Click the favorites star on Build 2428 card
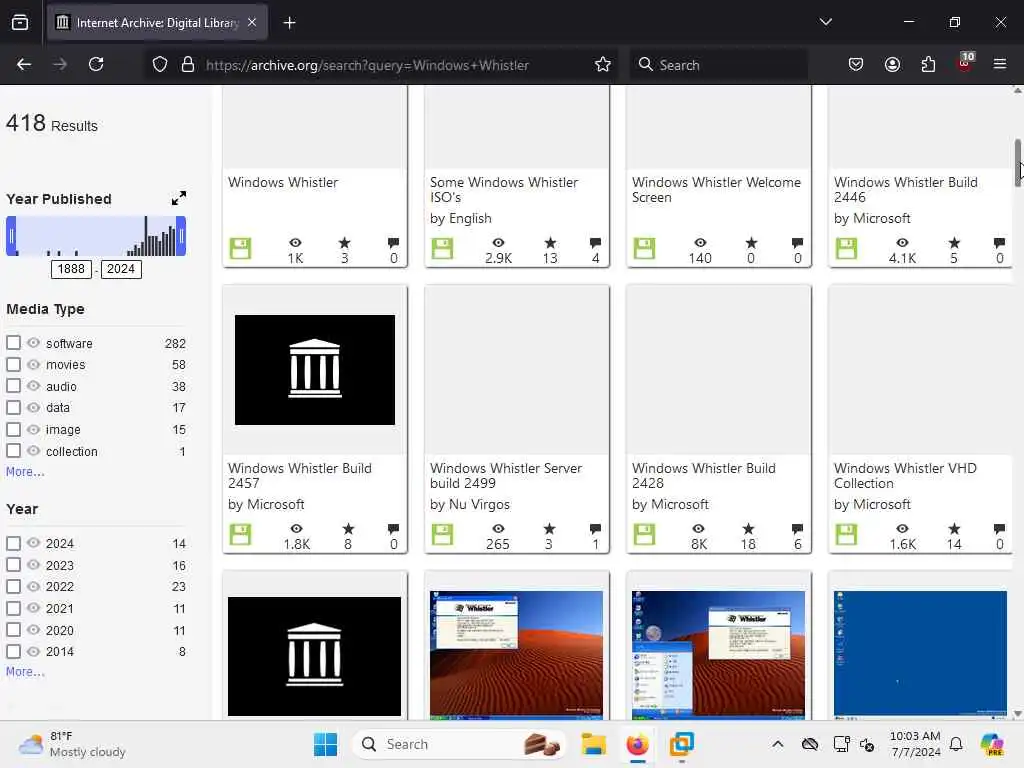This screenshot has width=1024, height=768. 748,528
